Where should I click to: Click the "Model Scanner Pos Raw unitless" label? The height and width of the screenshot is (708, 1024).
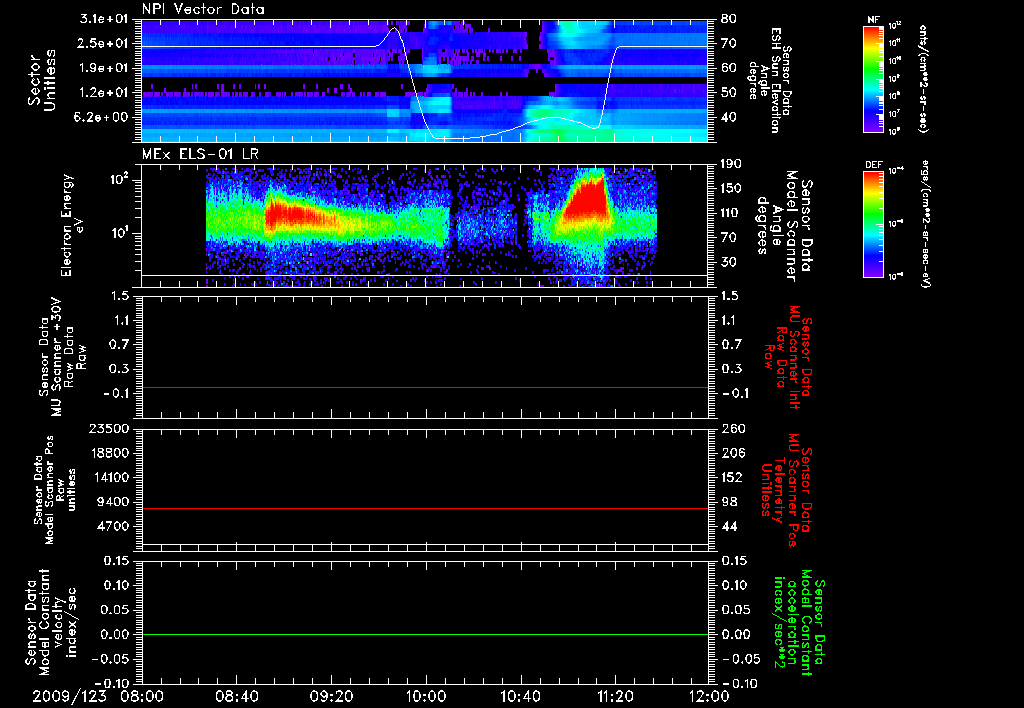pyautogui.click(x=54, y=490)
